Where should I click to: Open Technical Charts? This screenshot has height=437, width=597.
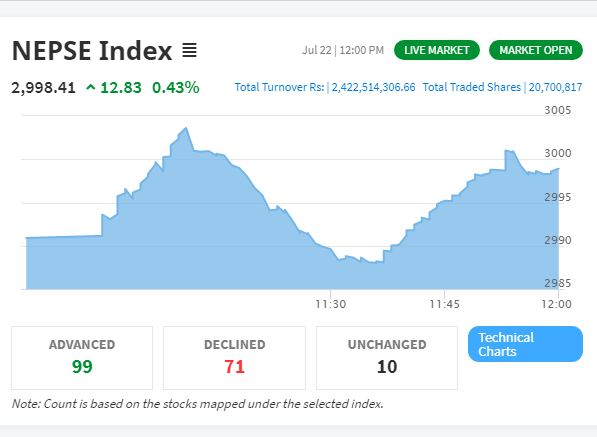pyautogui.click(x=525, y=344)
